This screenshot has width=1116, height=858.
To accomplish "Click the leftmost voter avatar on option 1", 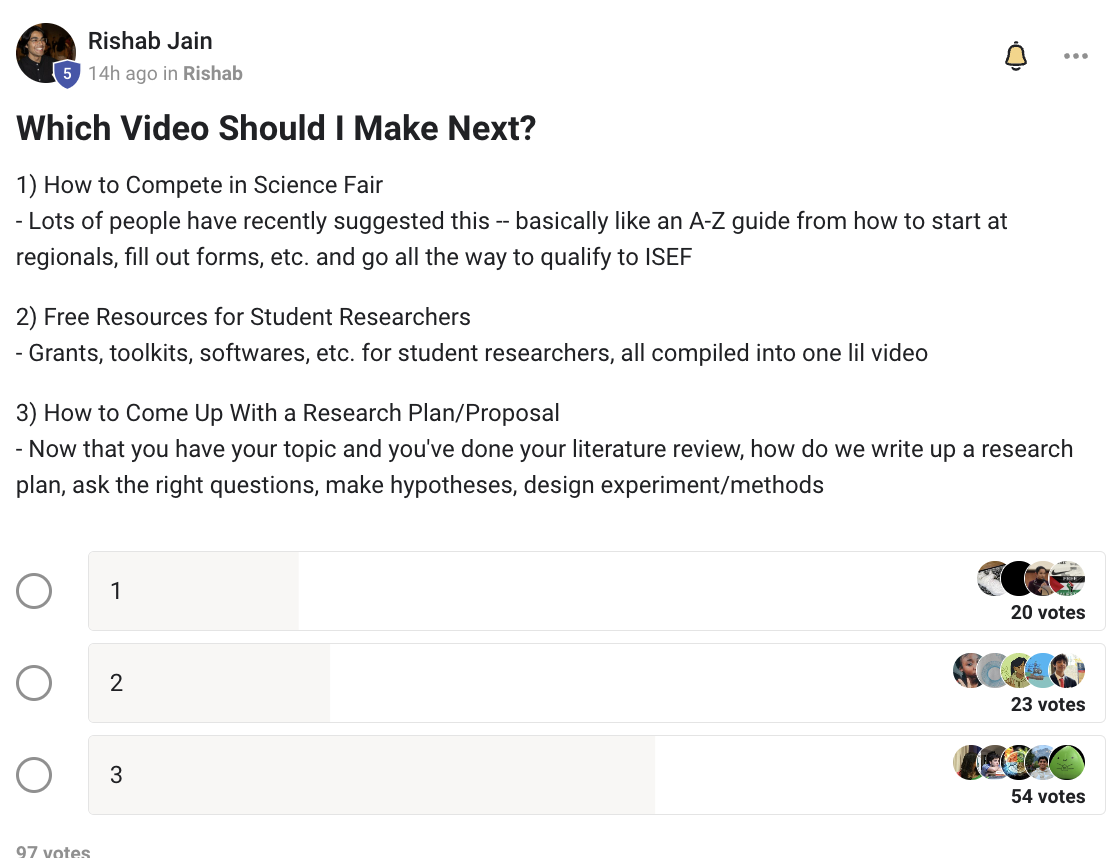I will (x=993, y=579).
